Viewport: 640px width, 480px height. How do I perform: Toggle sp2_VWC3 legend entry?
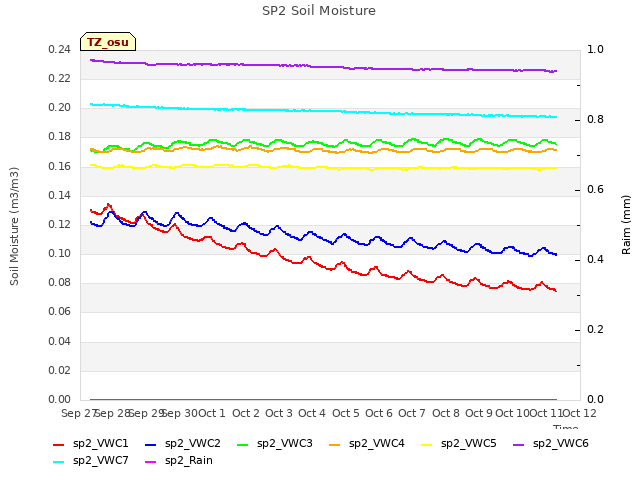275,444
